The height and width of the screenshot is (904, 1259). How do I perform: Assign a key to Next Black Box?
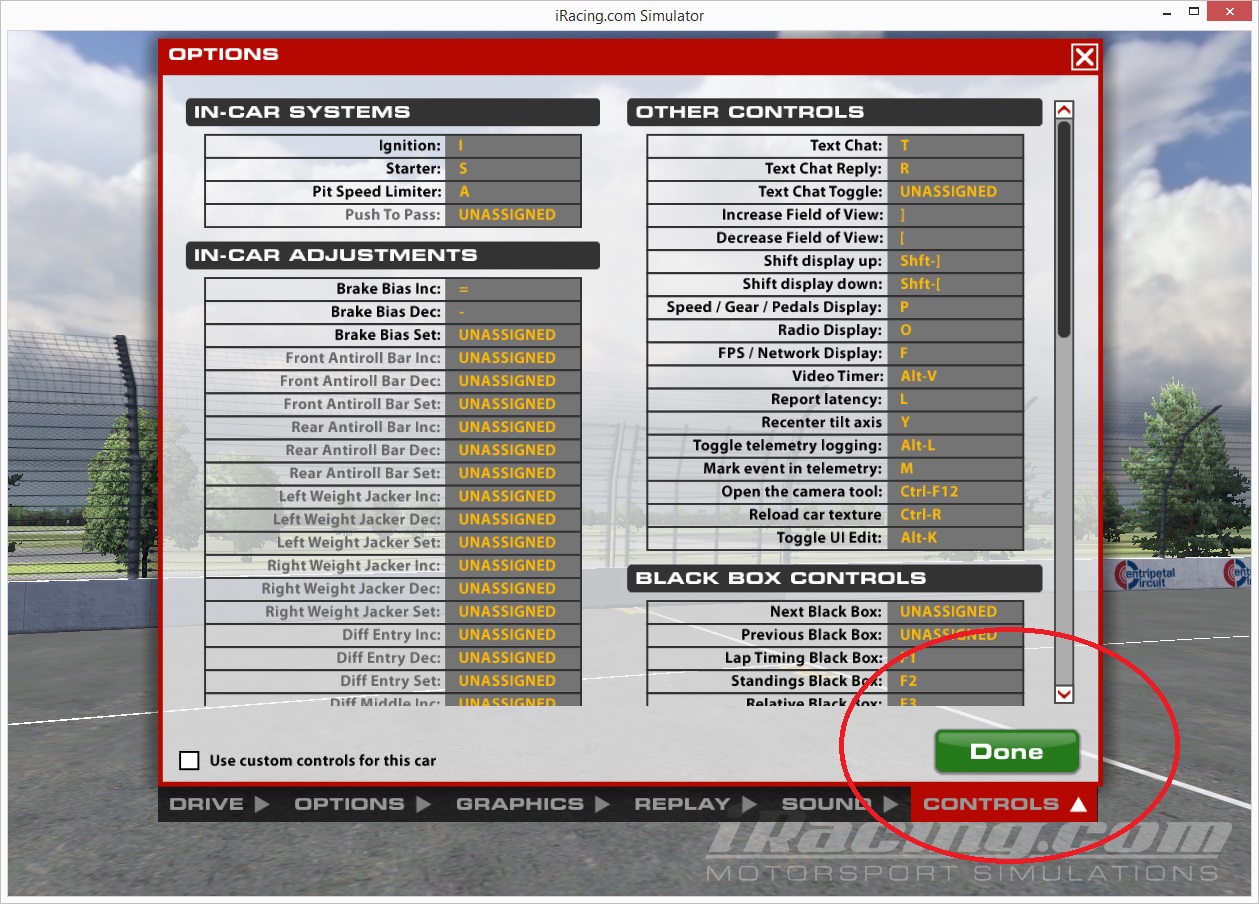[955, 612]
